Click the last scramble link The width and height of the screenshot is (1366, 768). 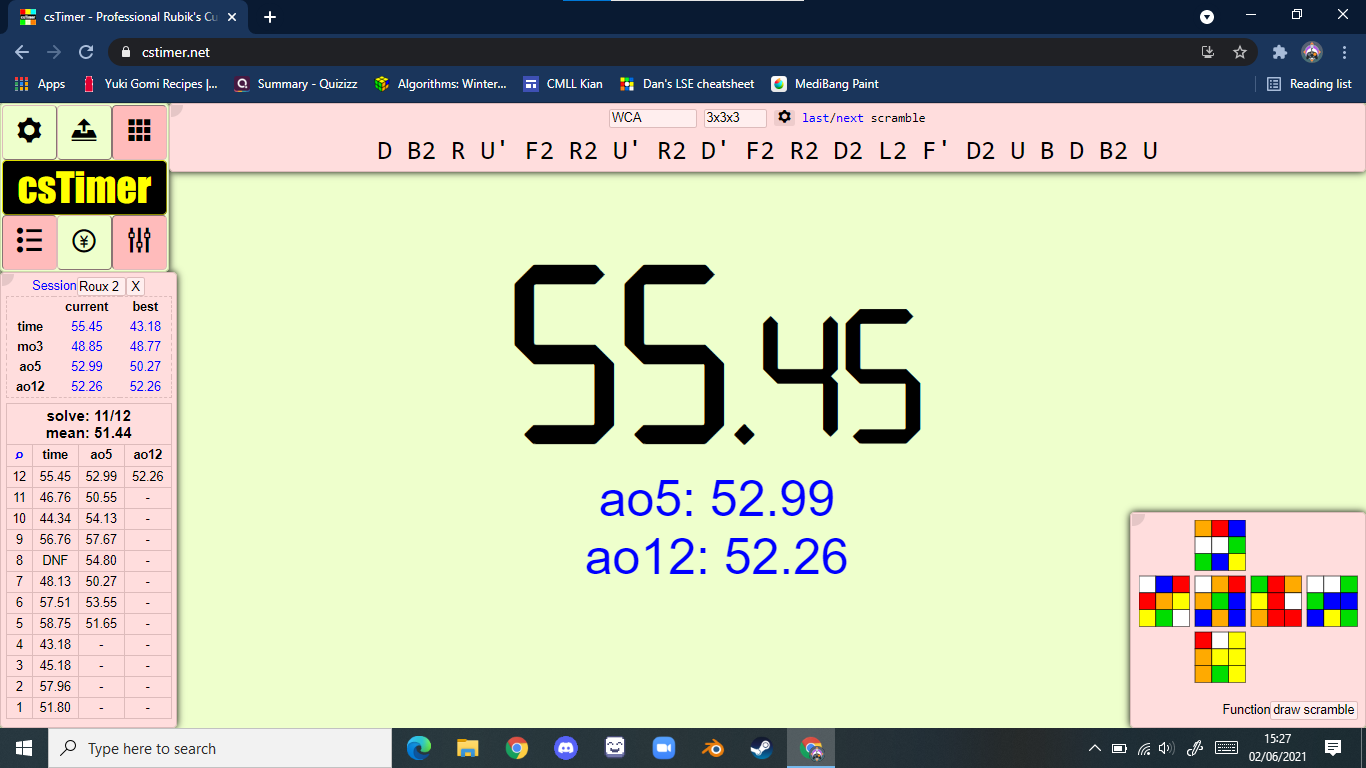(x=815, y=118)
